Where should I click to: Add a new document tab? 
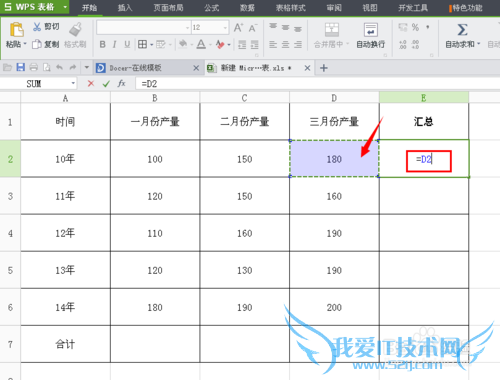324,68
